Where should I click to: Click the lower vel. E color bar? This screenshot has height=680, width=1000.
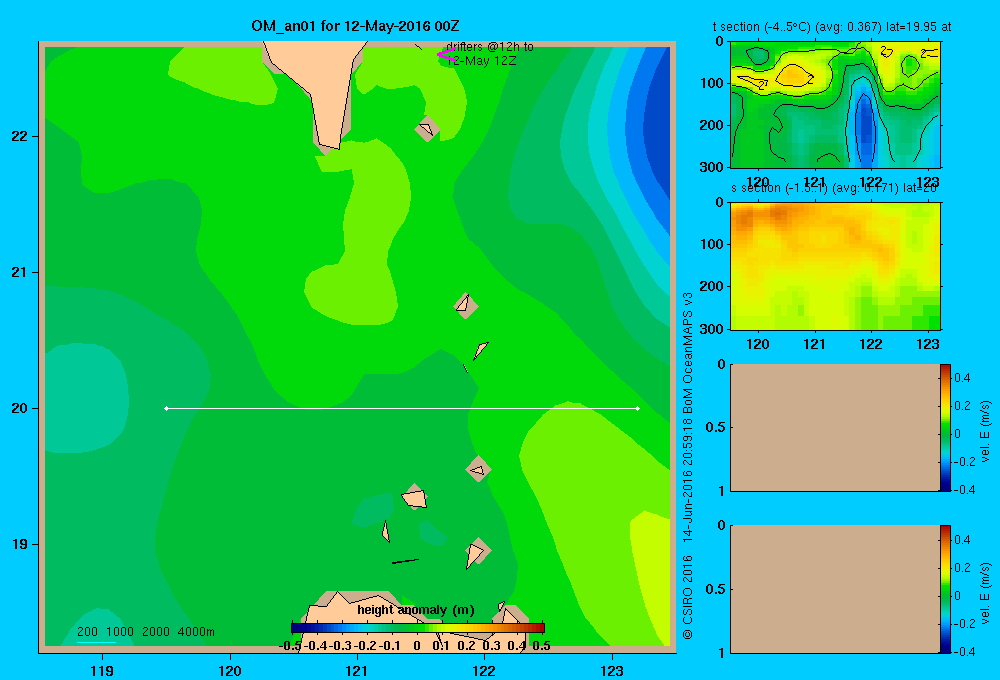(945, 589)
